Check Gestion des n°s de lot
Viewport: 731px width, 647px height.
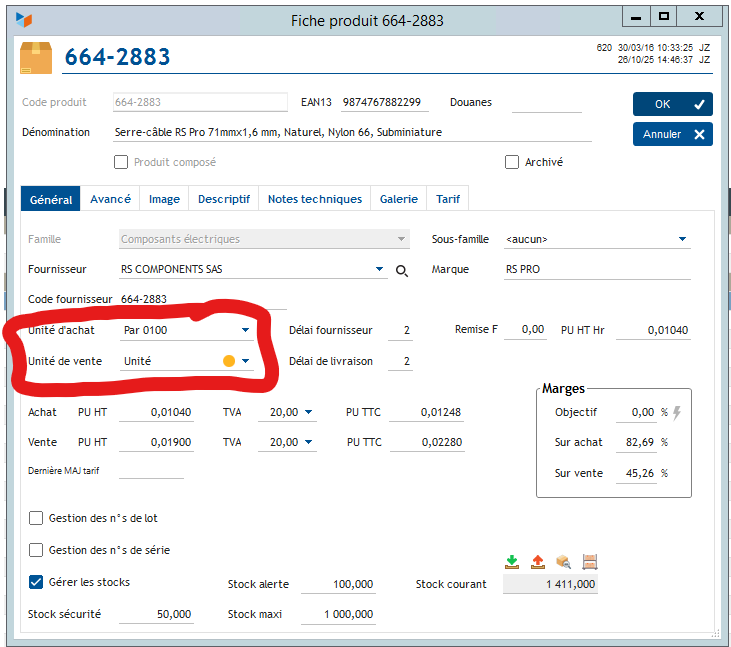37,518
